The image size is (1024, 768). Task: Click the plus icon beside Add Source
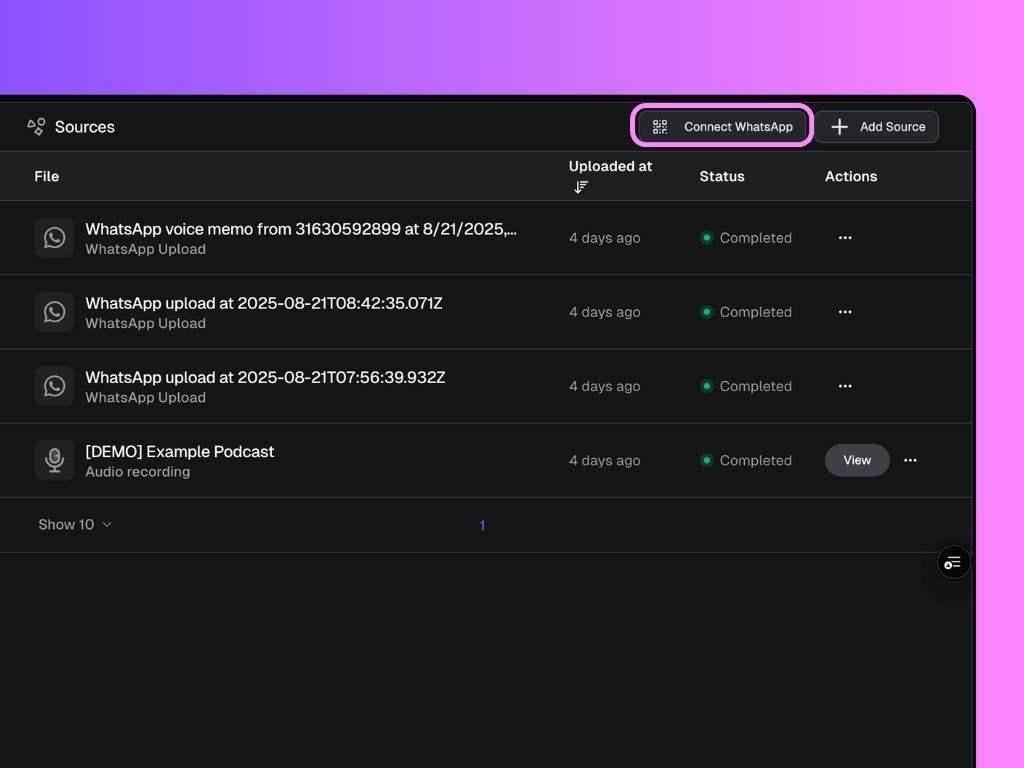click(x=839, y=127)
